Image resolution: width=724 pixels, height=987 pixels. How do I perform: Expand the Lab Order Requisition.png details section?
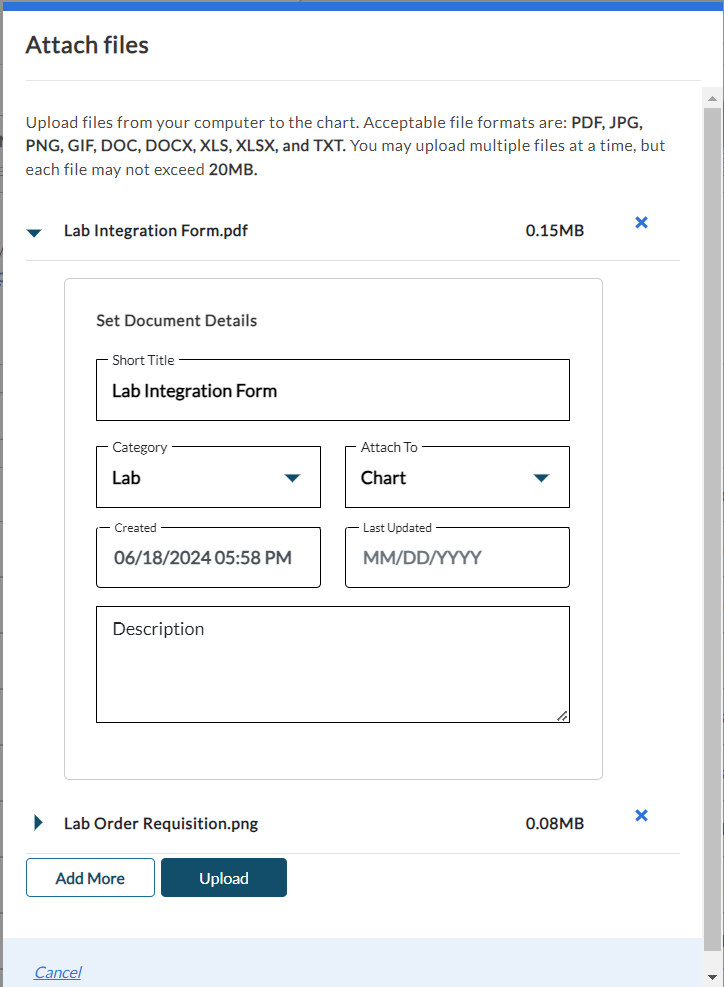(38, 823)
